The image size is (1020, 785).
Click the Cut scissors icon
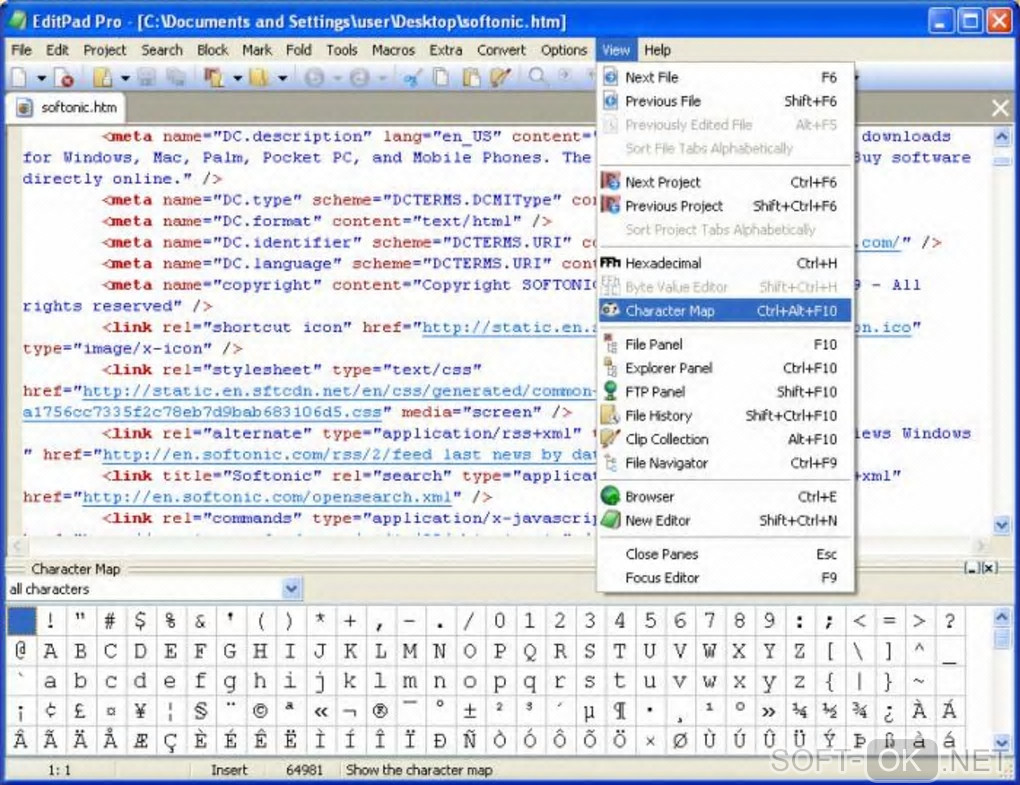(412, 78)
